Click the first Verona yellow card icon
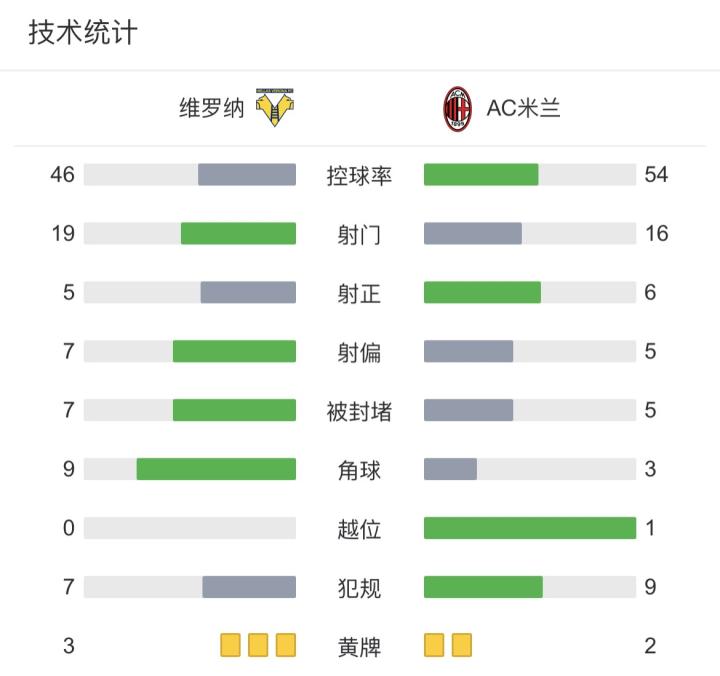This screenshot has width=720, height=676. coord(231,645)
